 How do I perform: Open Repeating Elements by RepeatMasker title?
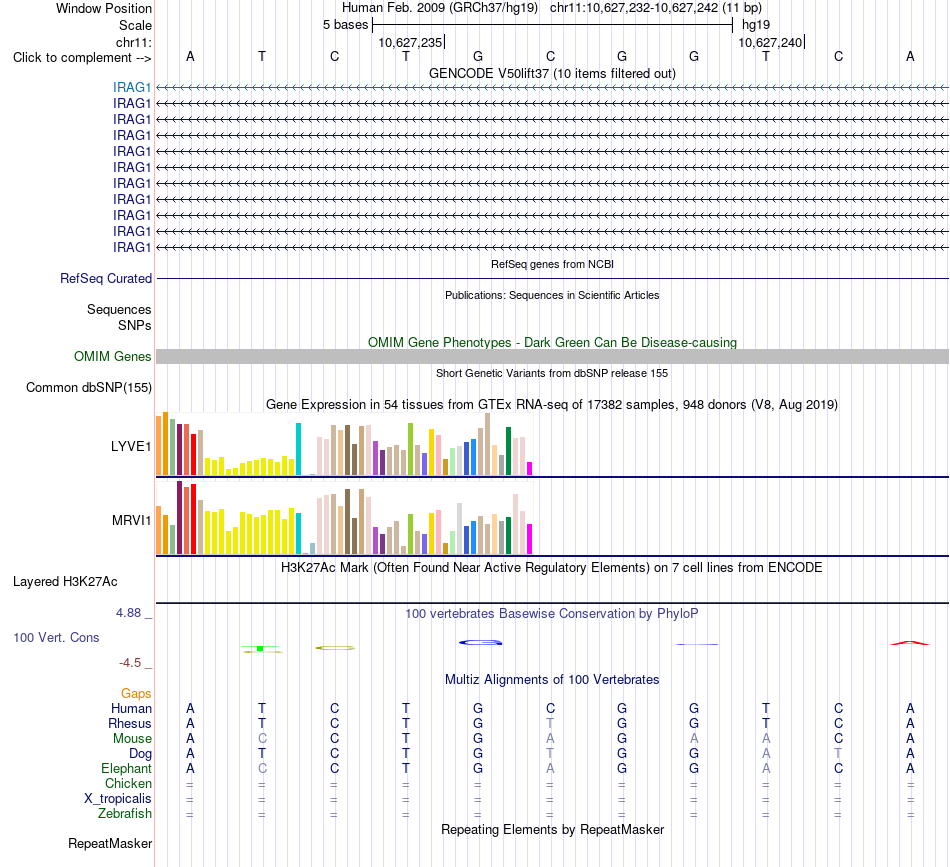[x=552, y=829]
